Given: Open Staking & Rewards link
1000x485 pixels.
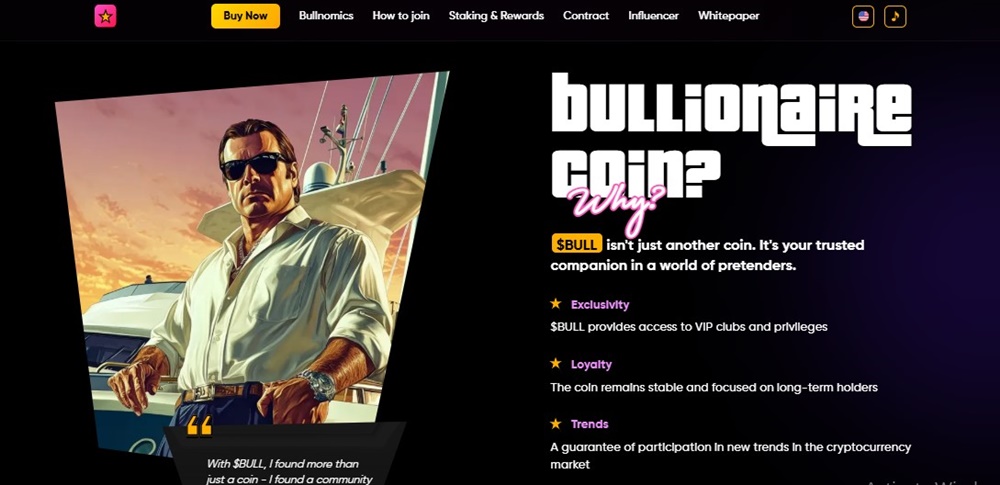Looking at the screenshot, I should pos(496,16).
